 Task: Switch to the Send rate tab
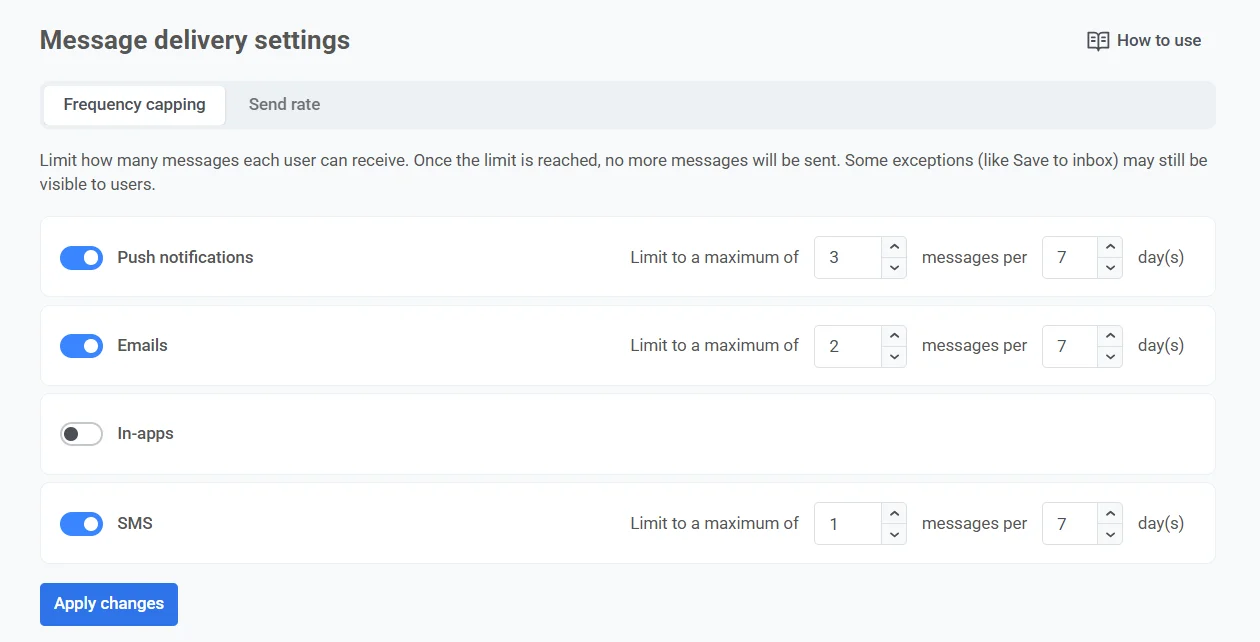click(284, 105)
